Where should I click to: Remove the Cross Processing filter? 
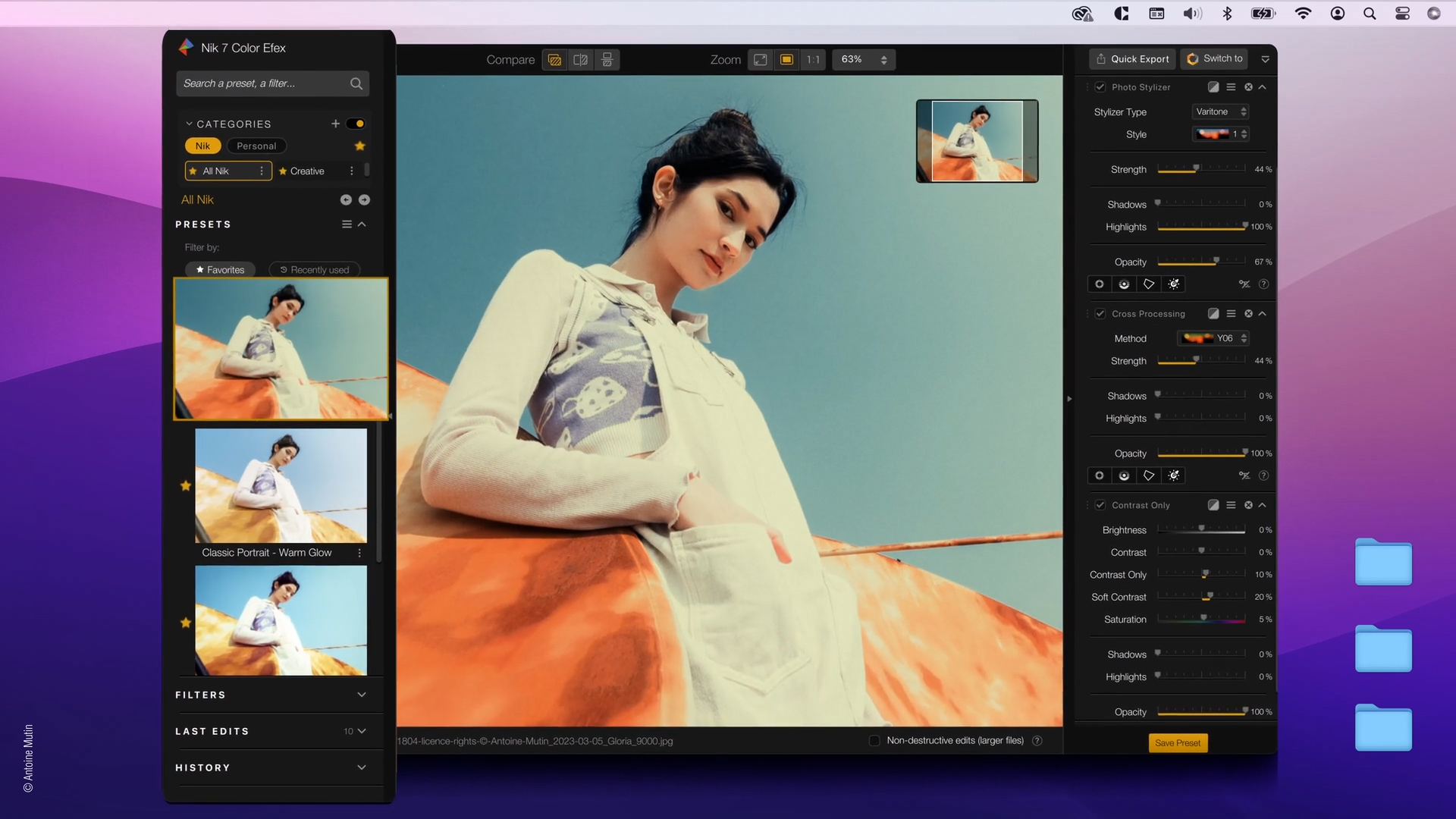pyautogui.click(x=1248, y=314)
